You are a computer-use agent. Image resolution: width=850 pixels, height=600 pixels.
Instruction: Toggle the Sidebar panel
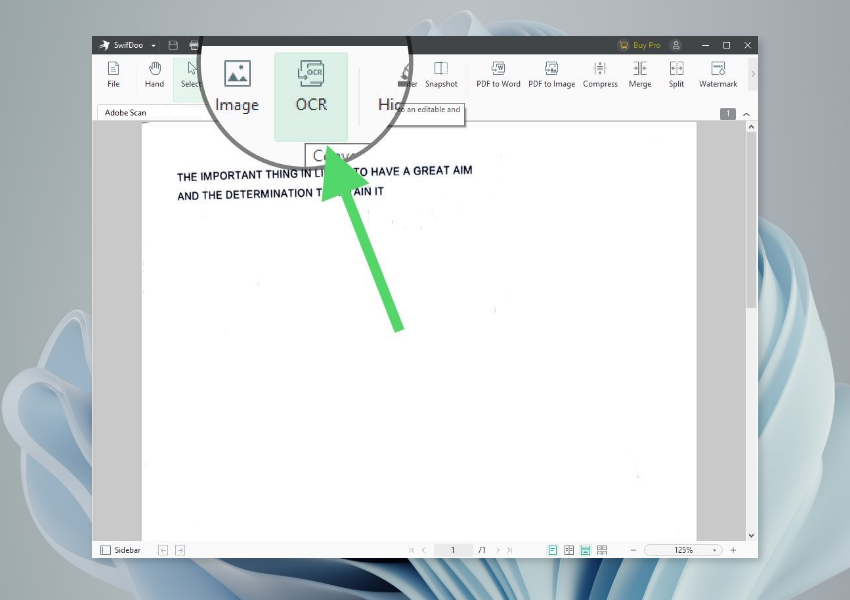click(120, 550)
